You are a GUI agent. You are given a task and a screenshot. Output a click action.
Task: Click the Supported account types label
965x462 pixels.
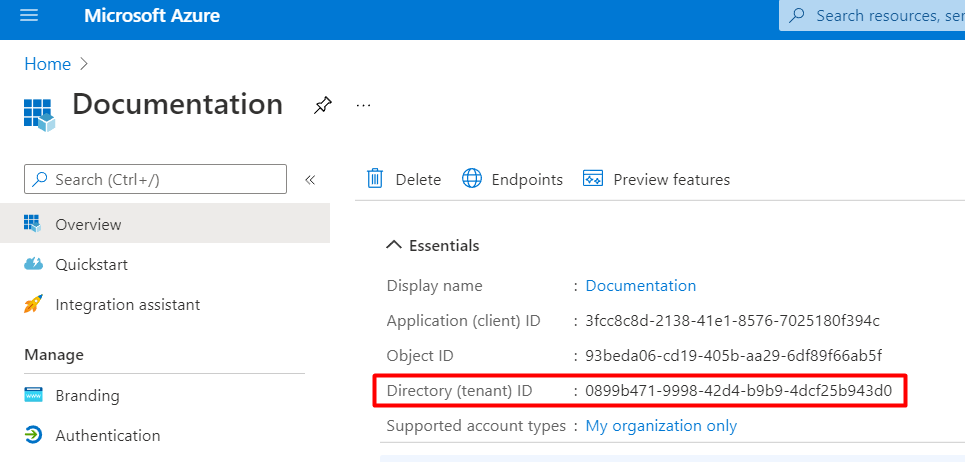coord(476,426)
